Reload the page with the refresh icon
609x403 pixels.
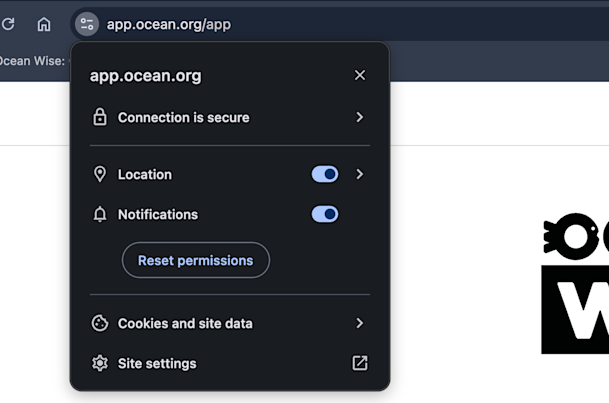point(8,24)
